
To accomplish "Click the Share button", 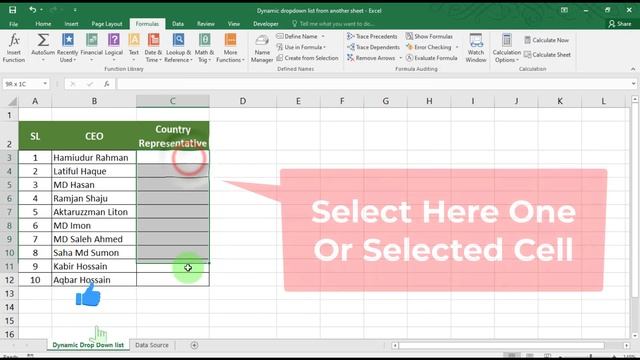I will [x=620, y=24].
